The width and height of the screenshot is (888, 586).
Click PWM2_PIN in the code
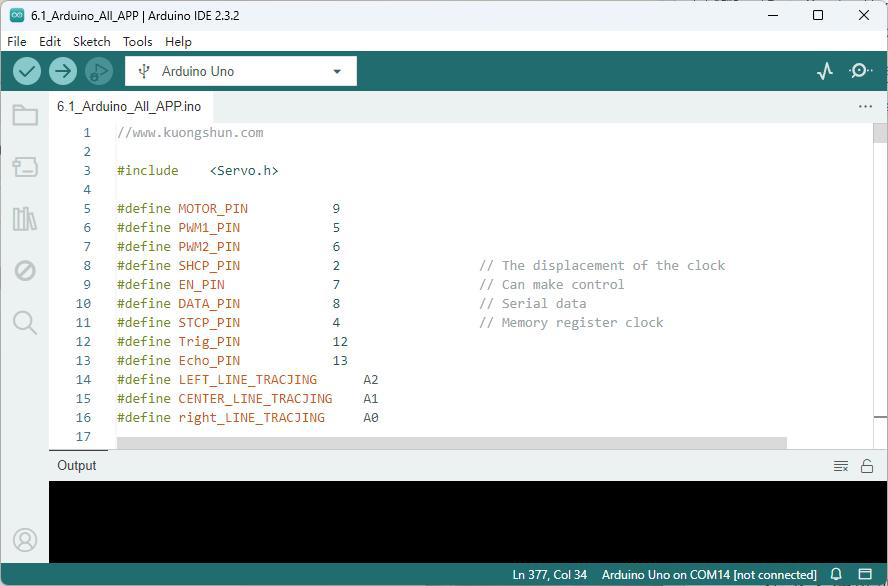click(x=209, y=247)
